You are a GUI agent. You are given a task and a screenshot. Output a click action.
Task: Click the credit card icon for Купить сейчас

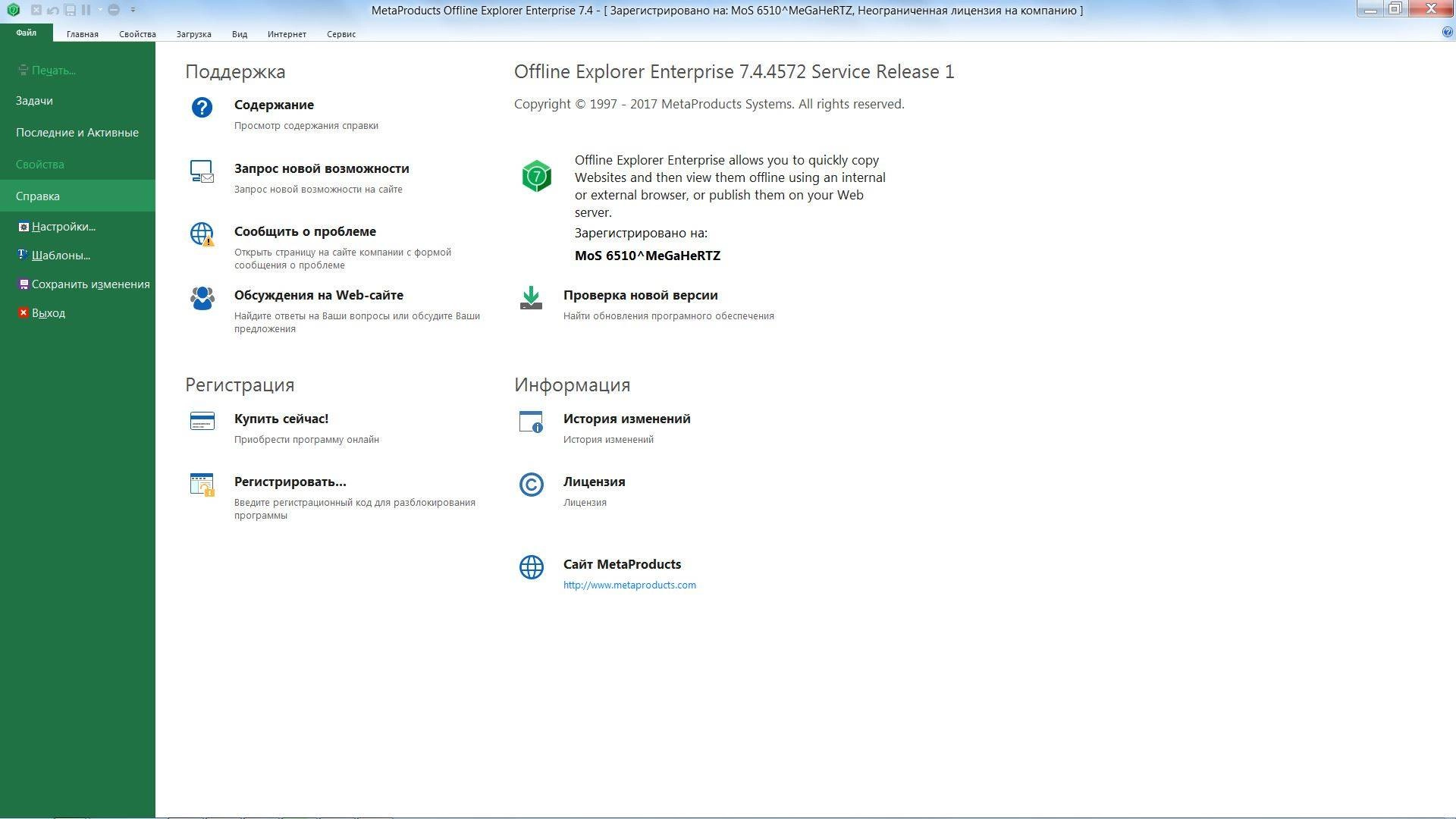click(202, 421)
